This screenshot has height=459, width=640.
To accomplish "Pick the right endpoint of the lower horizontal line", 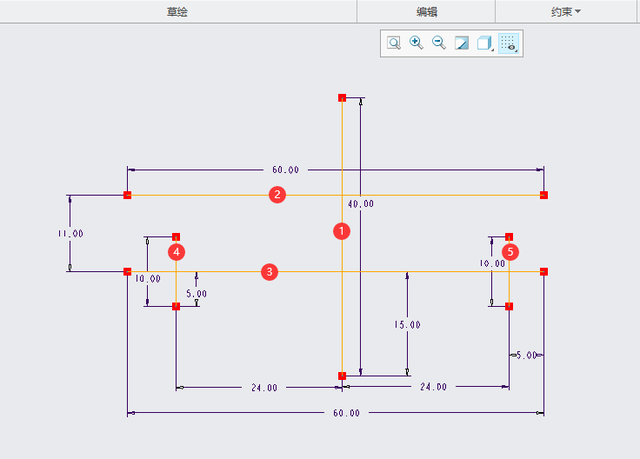I will click(x=544, y=271).
